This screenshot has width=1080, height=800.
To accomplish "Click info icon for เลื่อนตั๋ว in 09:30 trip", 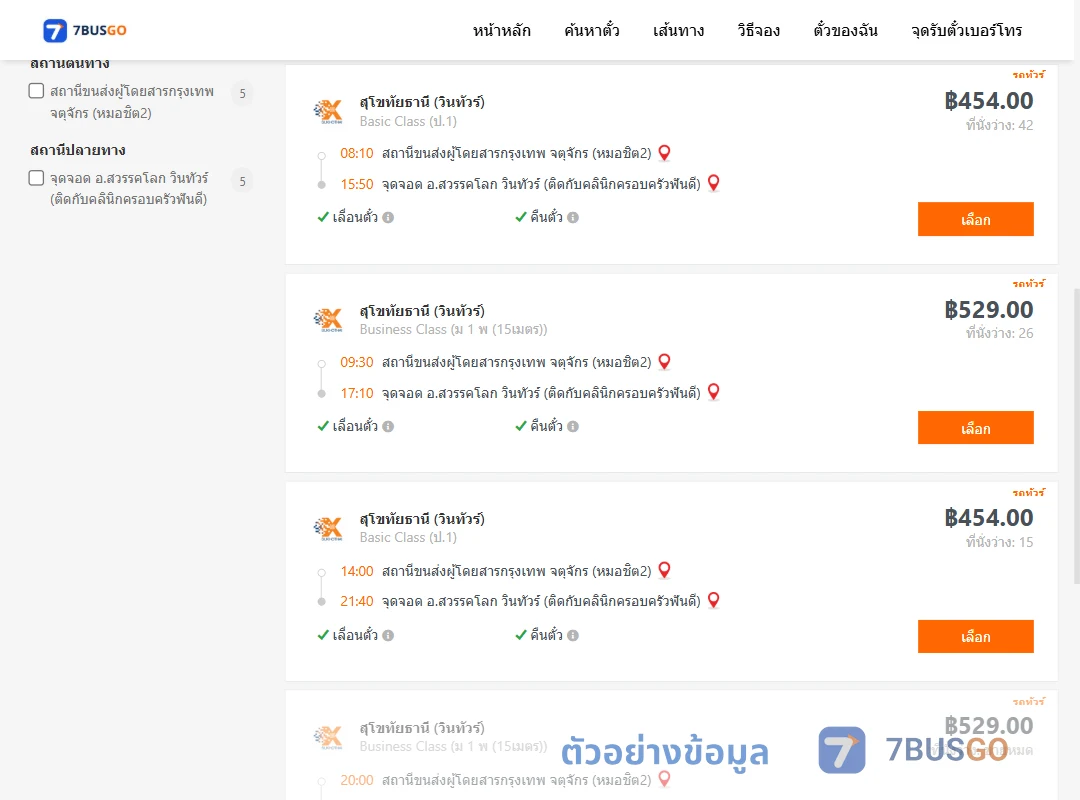I will click(388, 427).
